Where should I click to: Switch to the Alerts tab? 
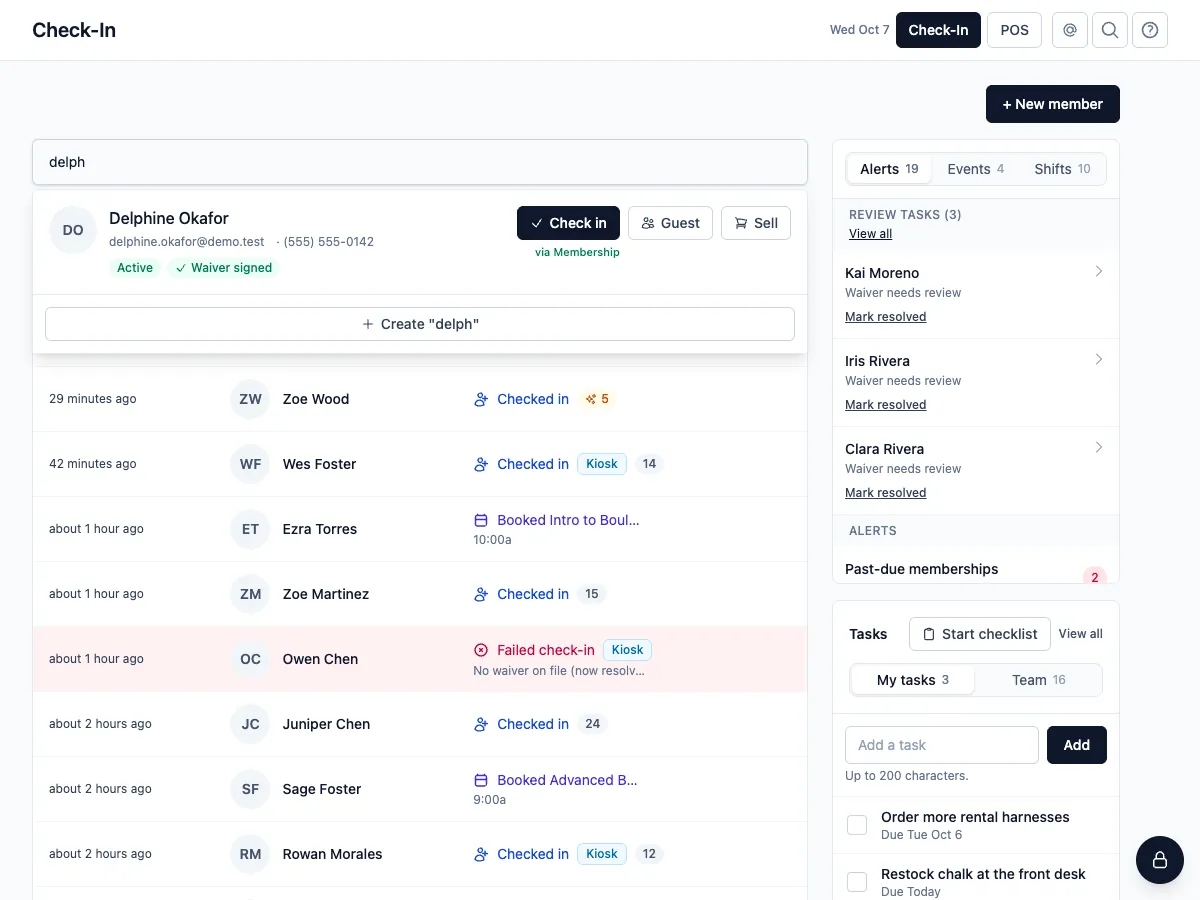(x=889, y=169)
